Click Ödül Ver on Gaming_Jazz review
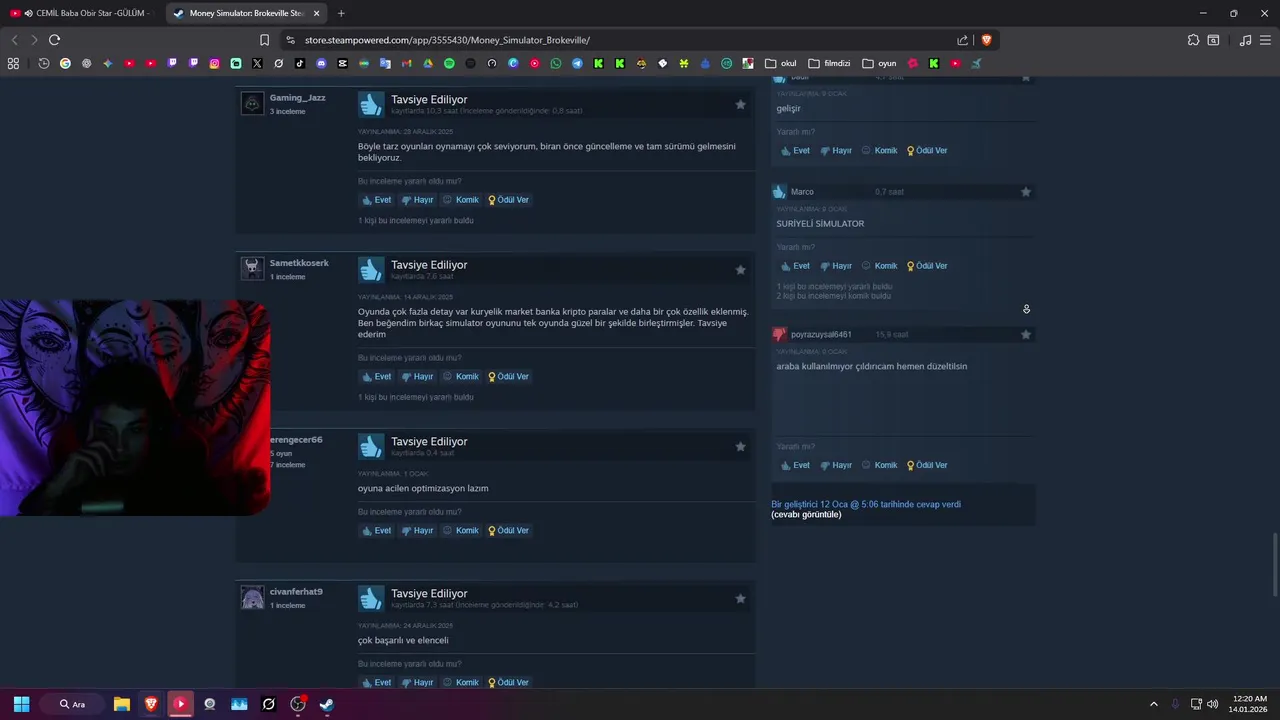Image resolution: width=1280 pixels, height=720 pixels. (x=508, y=200)
